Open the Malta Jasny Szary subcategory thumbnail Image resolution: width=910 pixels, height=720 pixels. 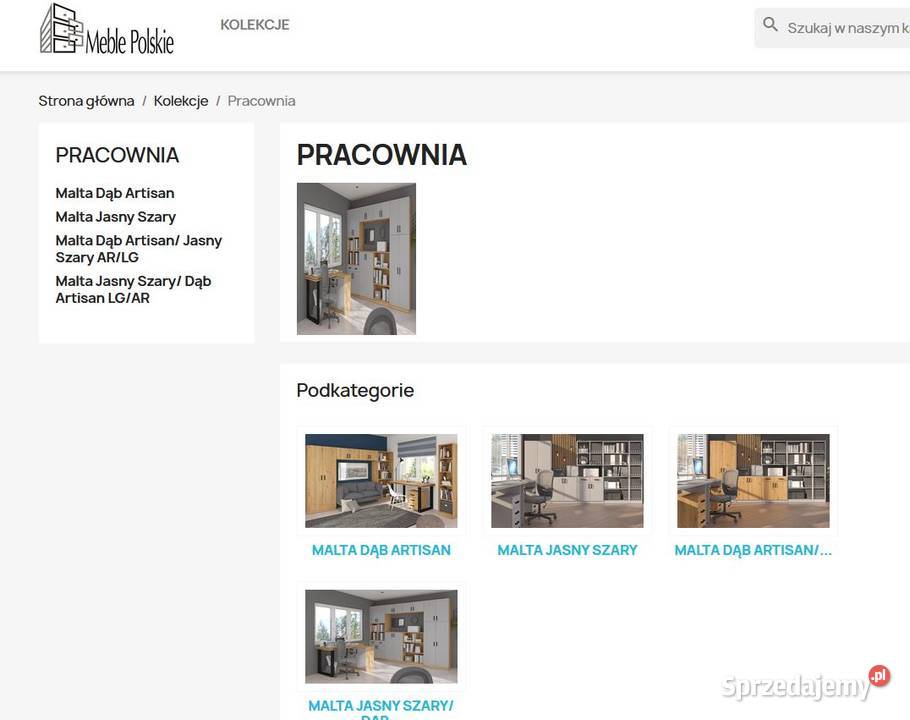click(567, 481)
